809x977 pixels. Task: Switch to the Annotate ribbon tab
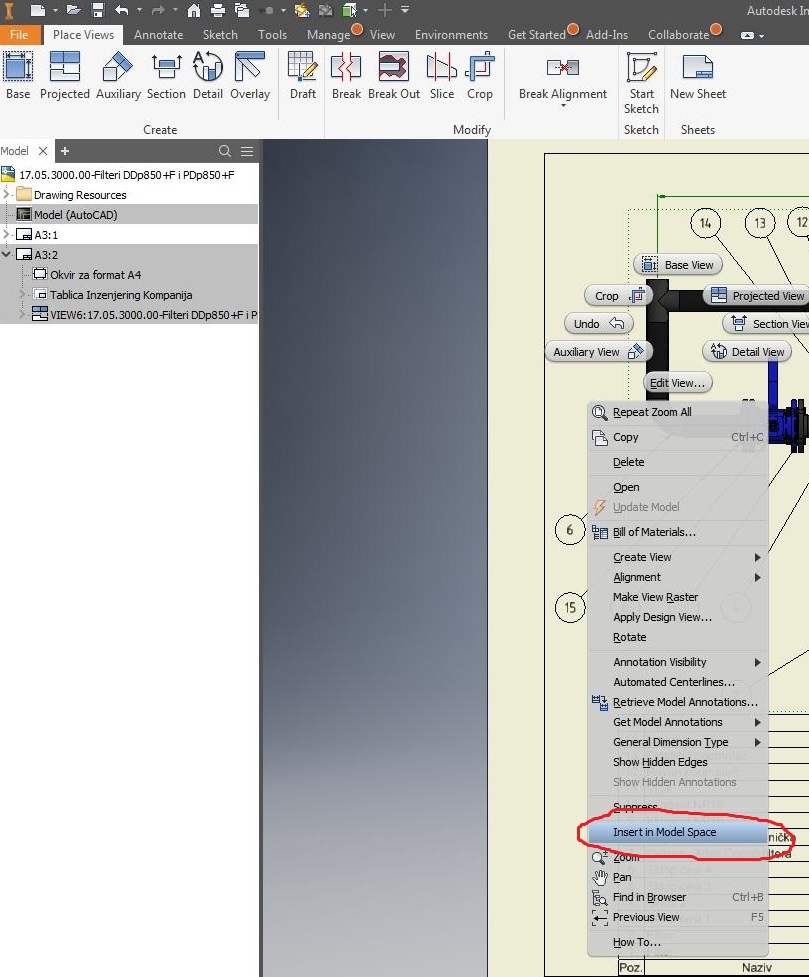(x=158, y=33)
